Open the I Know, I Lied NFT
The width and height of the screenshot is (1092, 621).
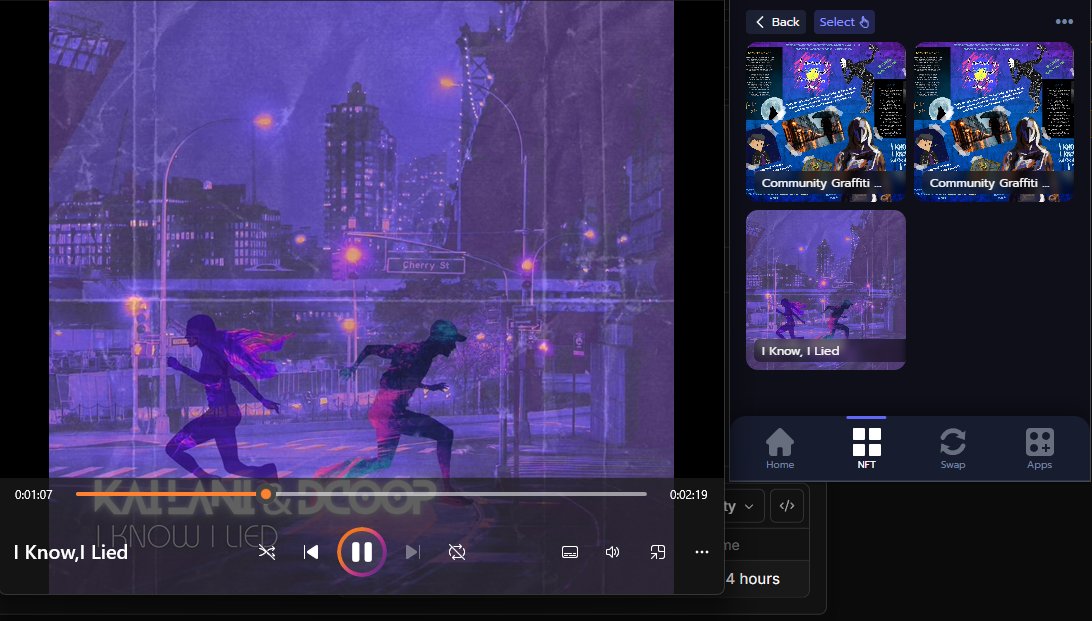(x=826, y=290)
